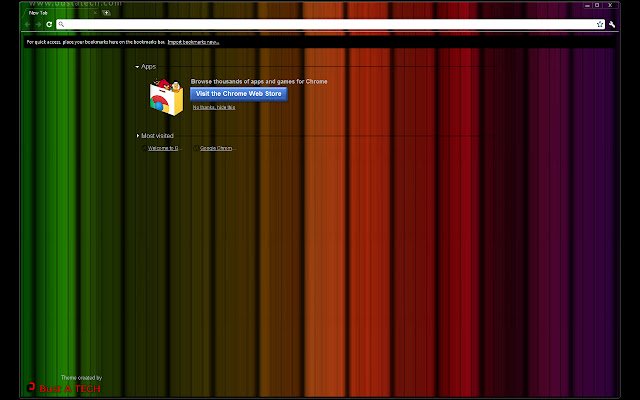
Task: Bookmark this page with the star icon
Action: click(x=600, y=24)
